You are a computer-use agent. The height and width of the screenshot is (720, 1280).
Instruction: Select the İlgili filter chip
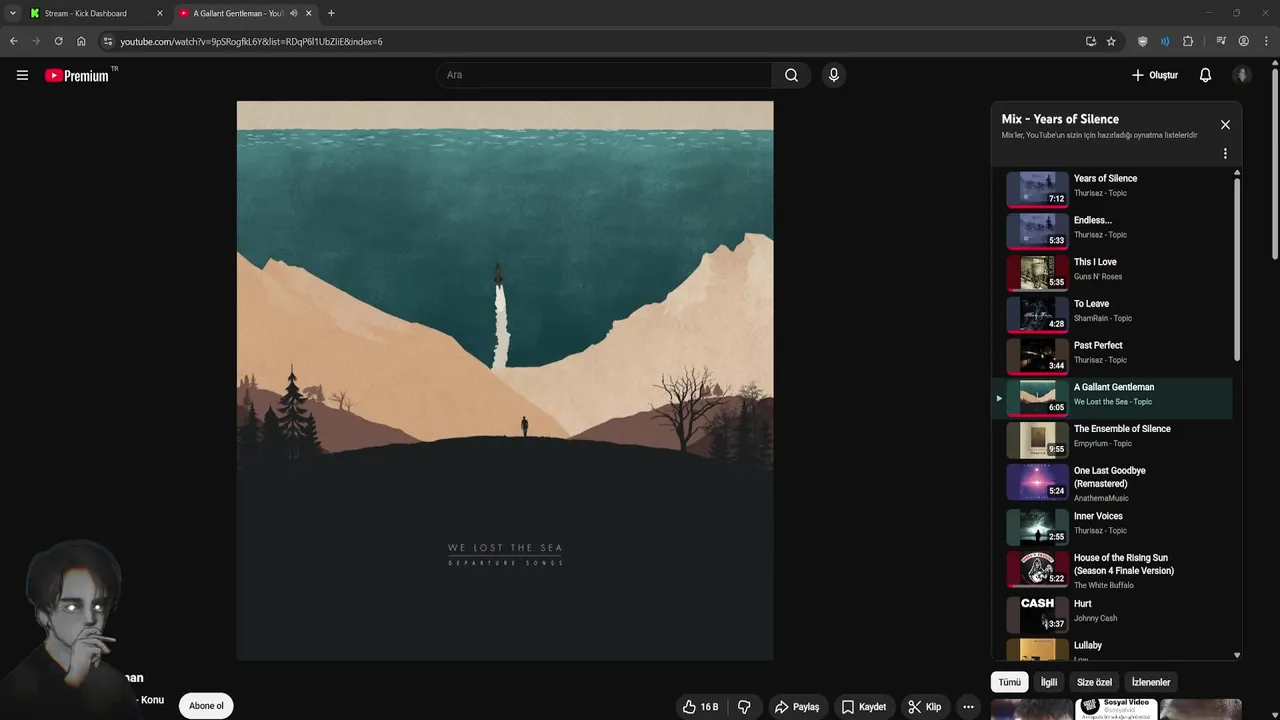tap(1049, 682)
